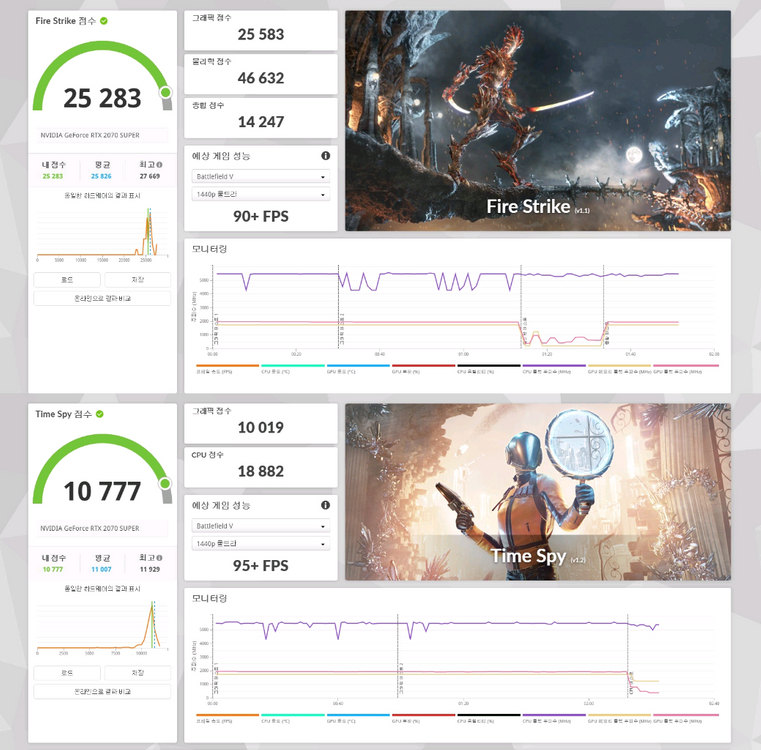This screenshot has width=761, height=750.
Task: Click the Fire Strike 그래픽 점수 value 25 583
Action: coord(261,34)
